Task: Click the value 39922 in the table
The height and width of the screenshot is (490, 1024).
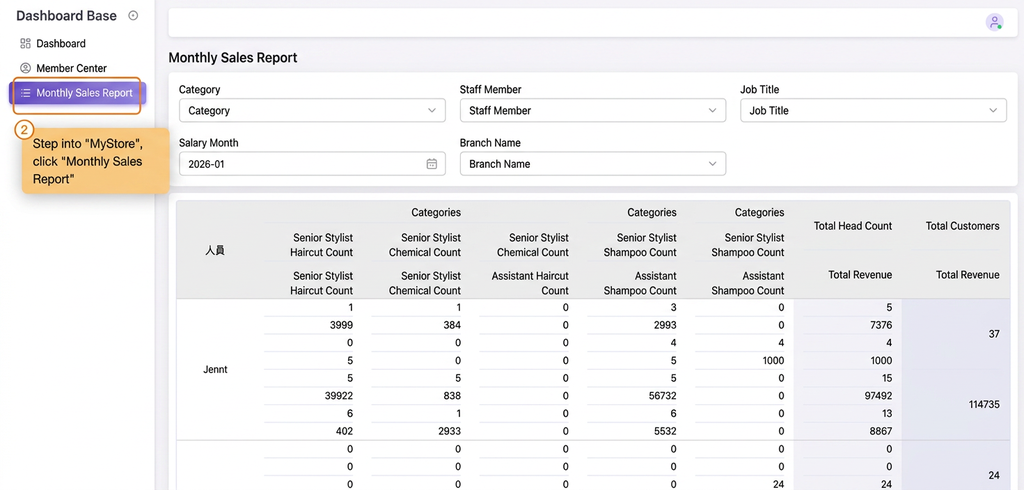Action: pyautogui.click(x=338, y=395)
